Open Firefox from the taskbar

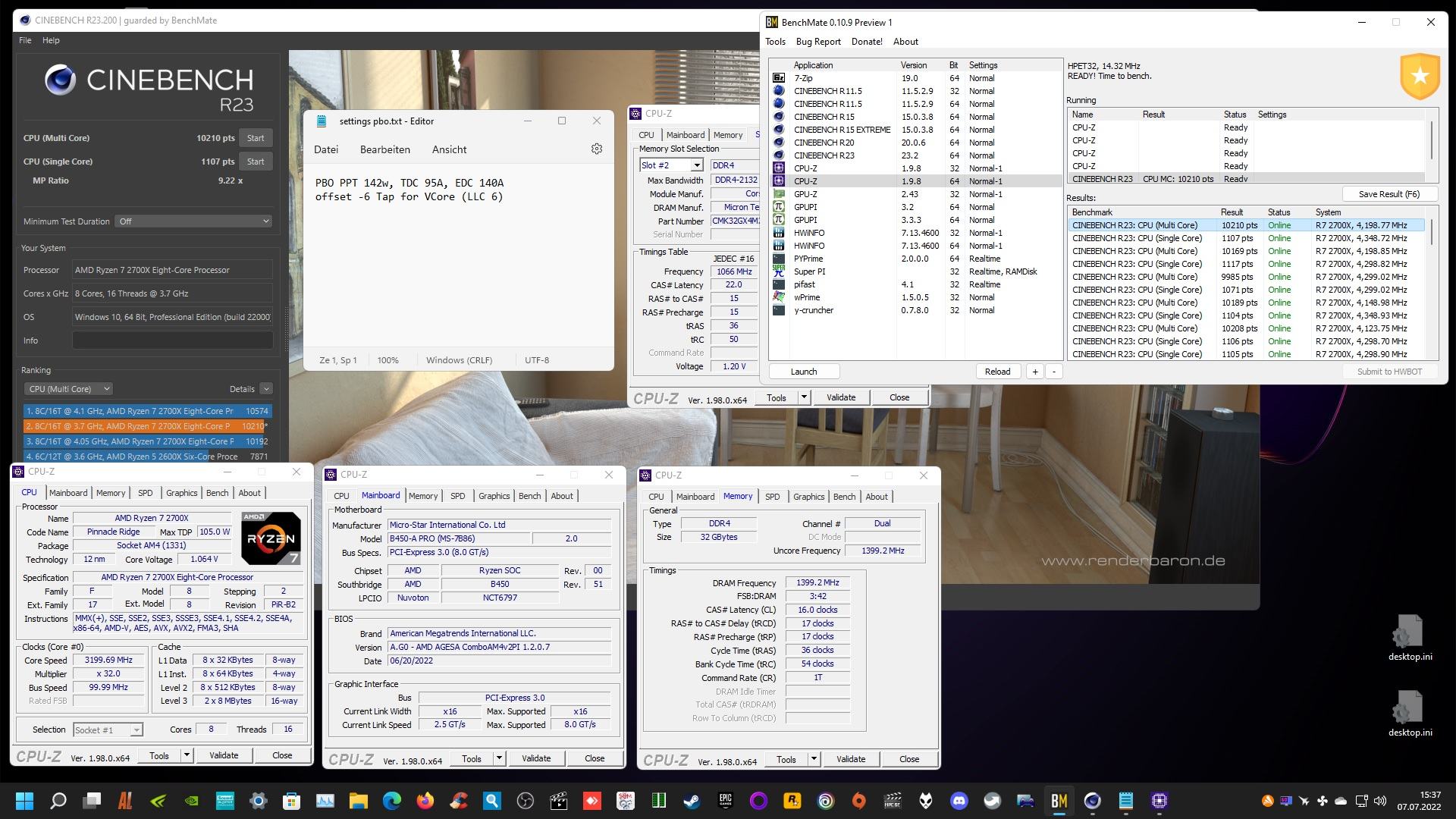pyautogui.click(x=425, y=801)
